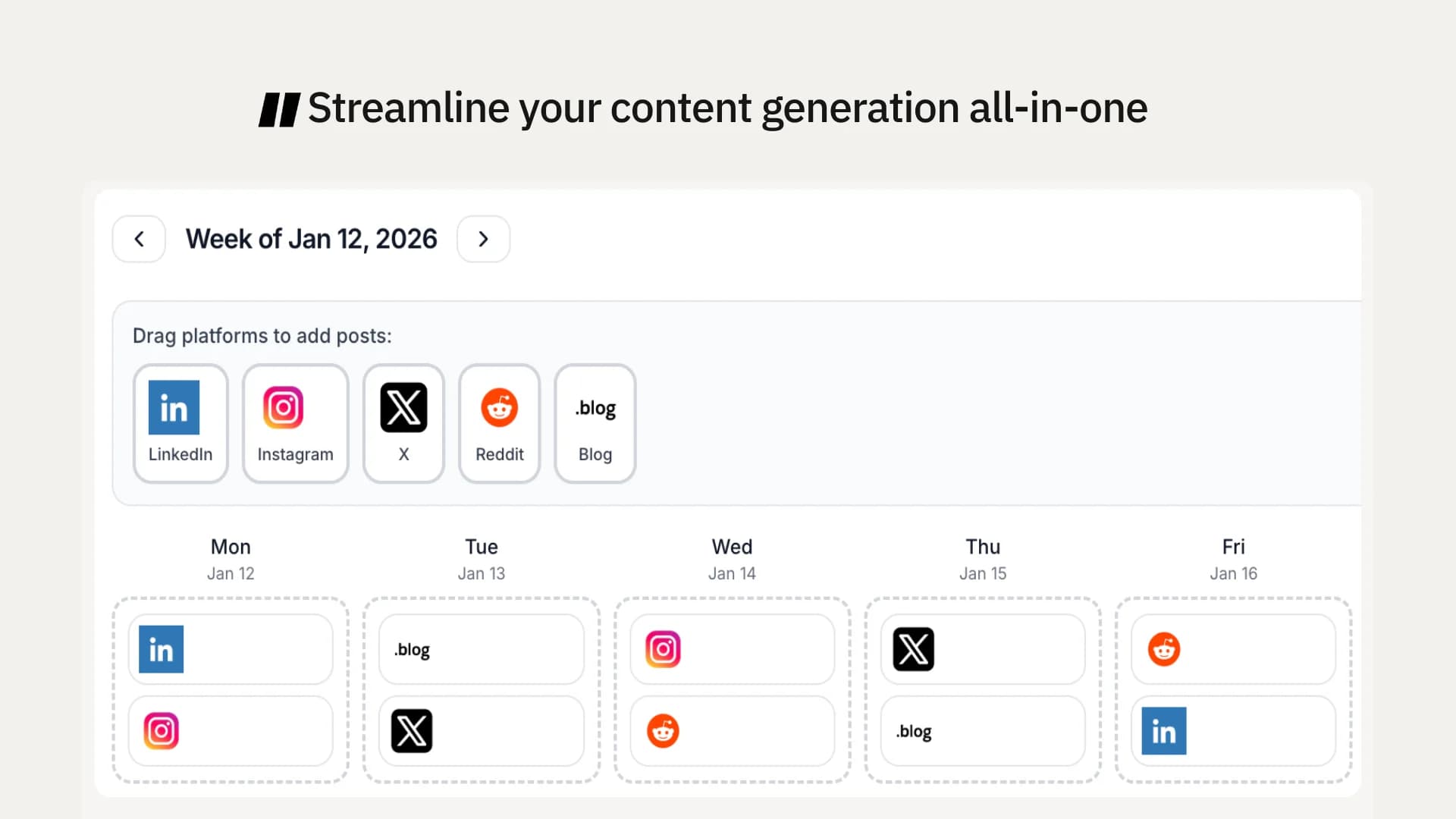Open the Reddit post under Friday Jan 16
1456x819 pixels.
1232,648
